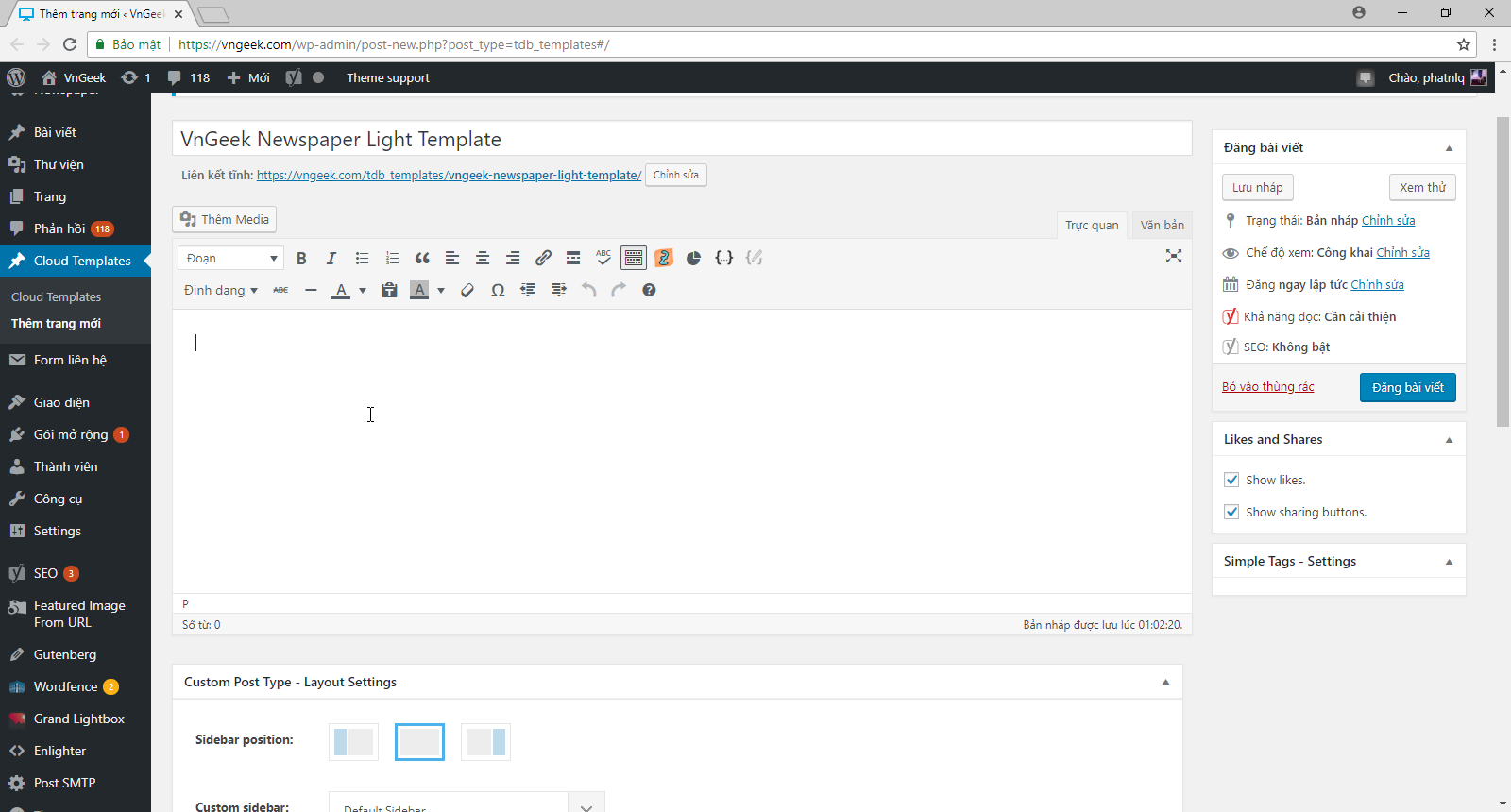
Task: Apply strikethrough formatting
Action: (280, 290)
